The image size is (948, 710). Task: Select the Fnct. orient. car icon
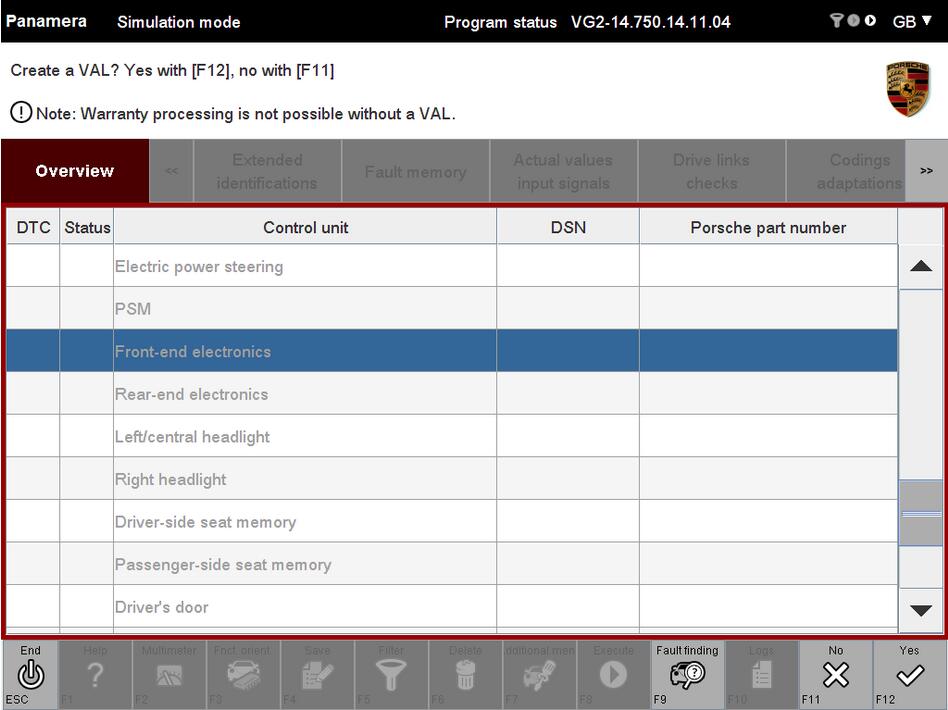[x=243, y=674]
